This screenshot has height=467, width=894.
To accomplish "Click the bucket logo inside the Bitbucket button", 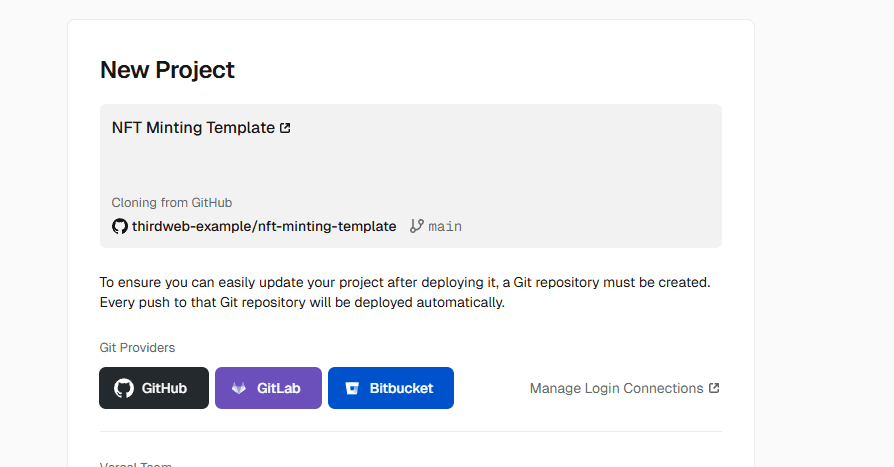I will [352, 388].
